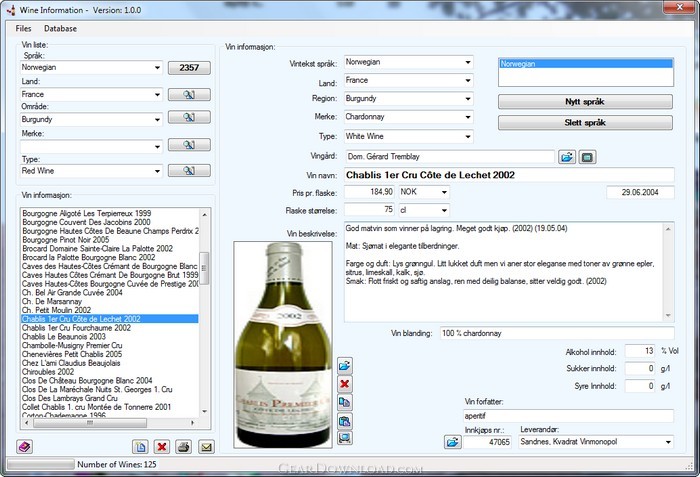This screenshot has height=477, width=700.
Task: Select Ch. Petit Moulin 2002
Action: click(x=110, y=310)
